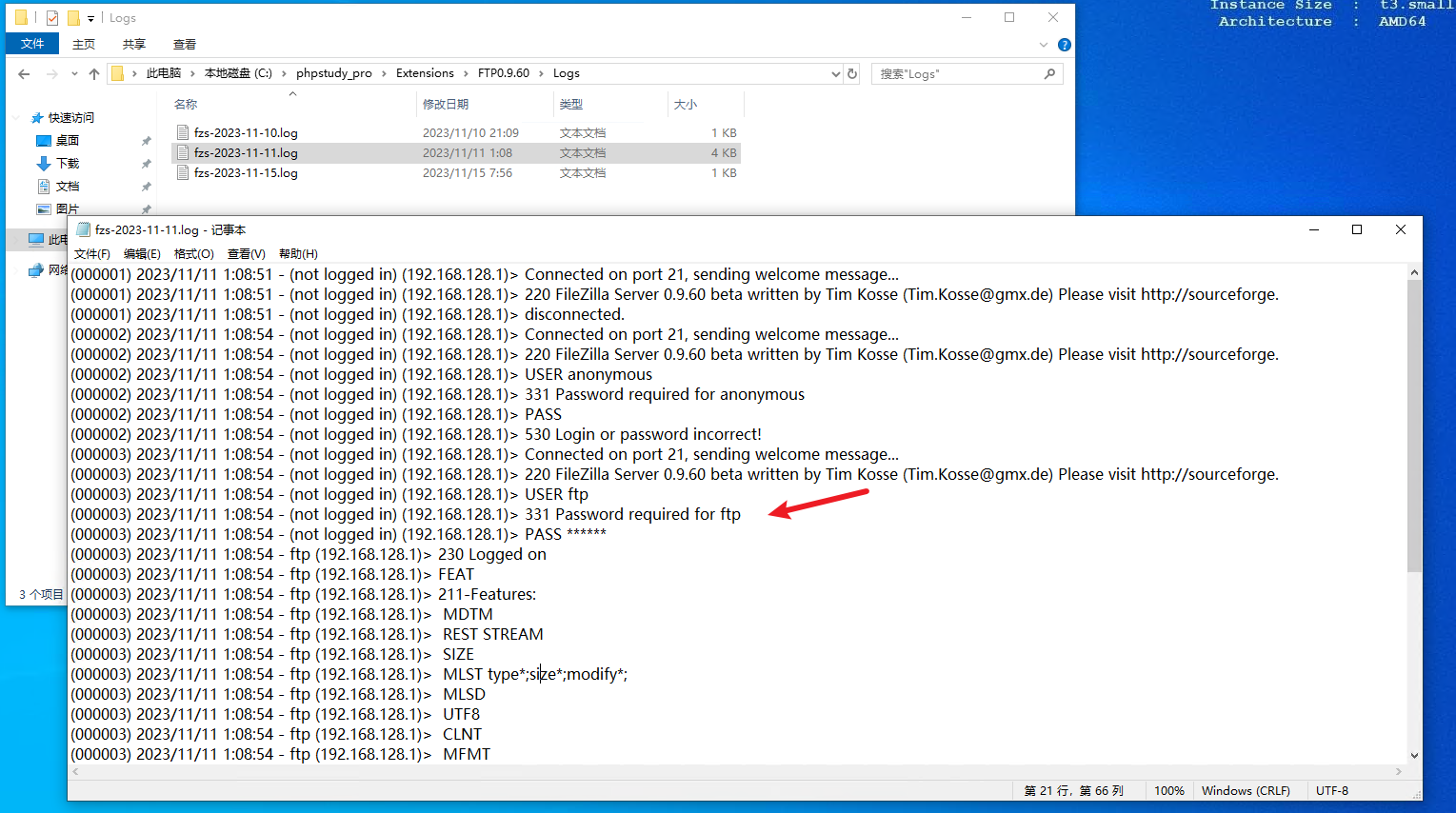1456x813 pixels.
Task: Click the log line "230 Logged on"
Action: (x=492, y=554)
